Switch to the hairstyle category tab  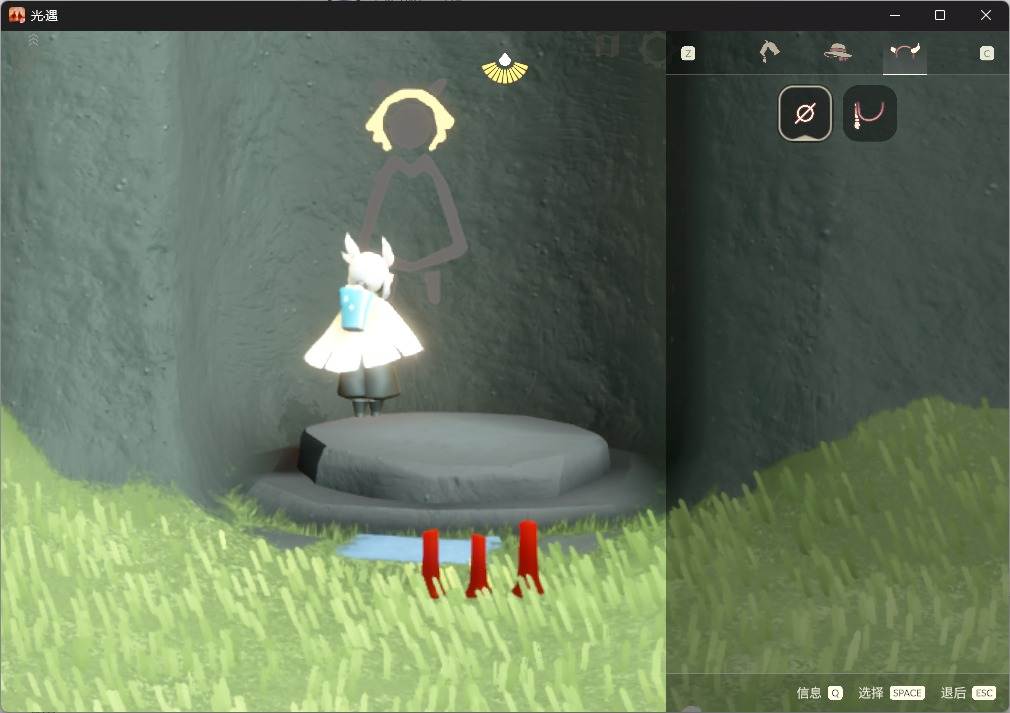[768, 52]
